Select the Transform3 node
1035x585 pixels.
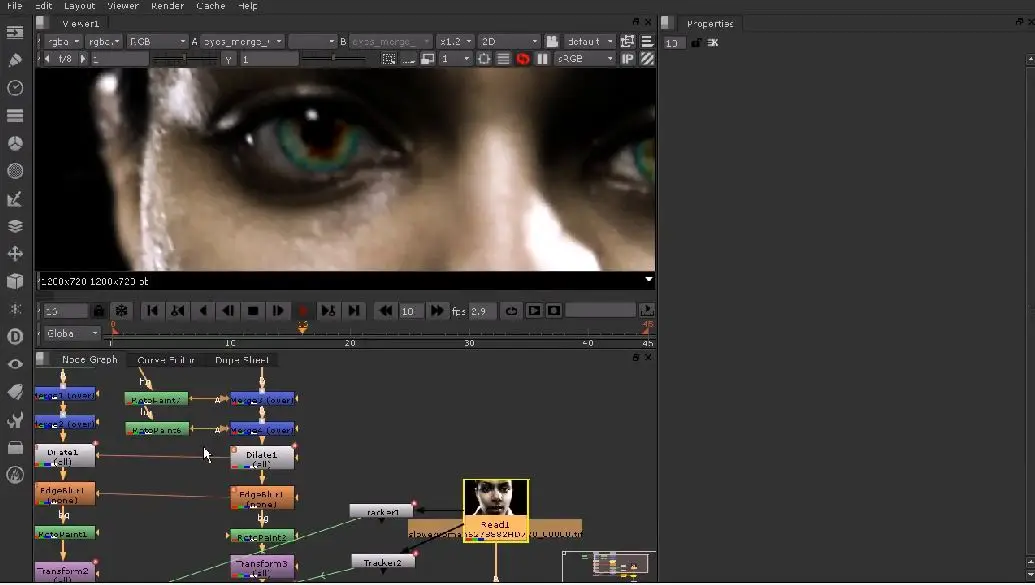pos(262,567)
